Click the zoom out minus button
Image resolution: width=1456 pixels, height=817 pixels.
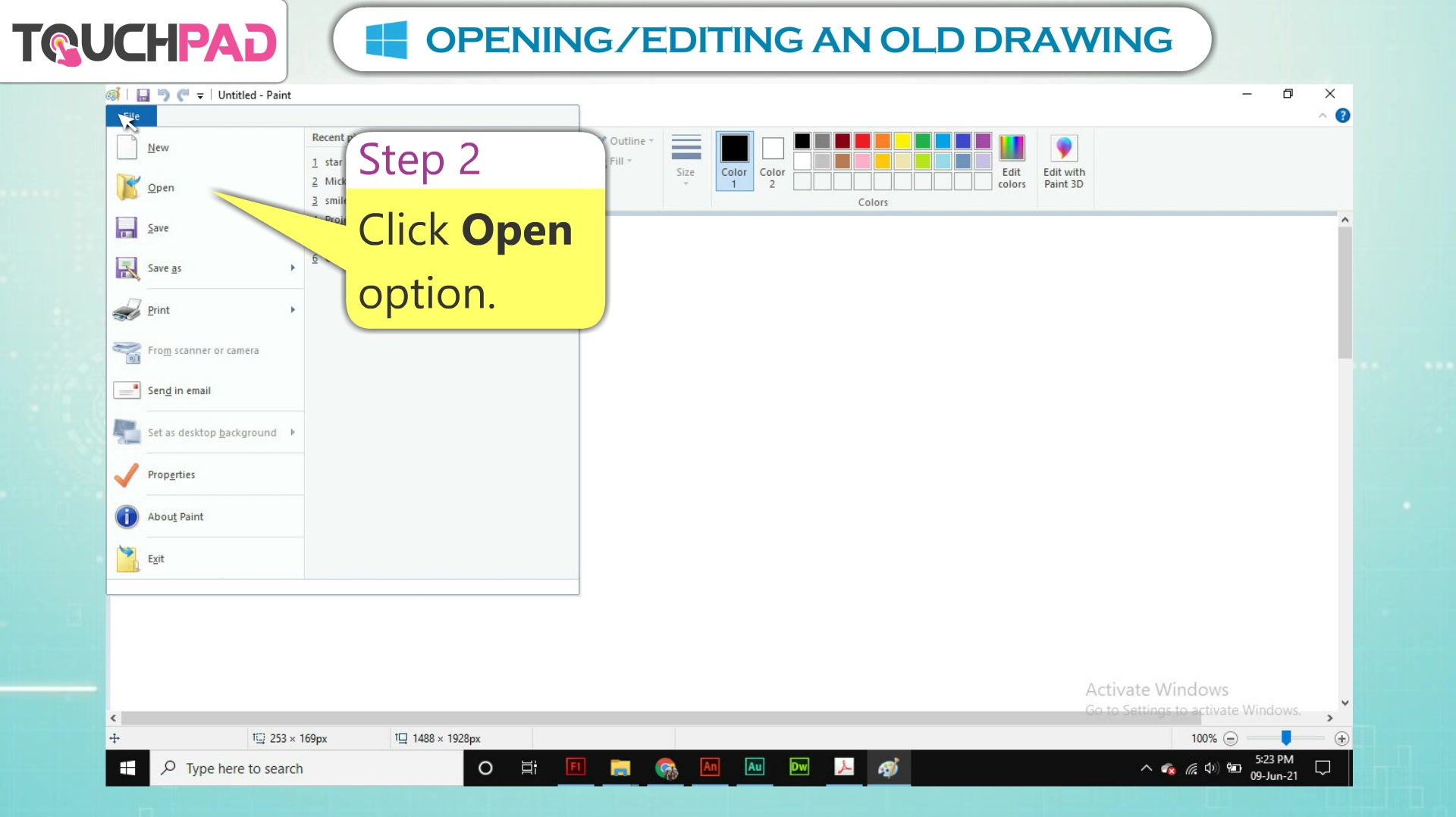[1231, 738]
